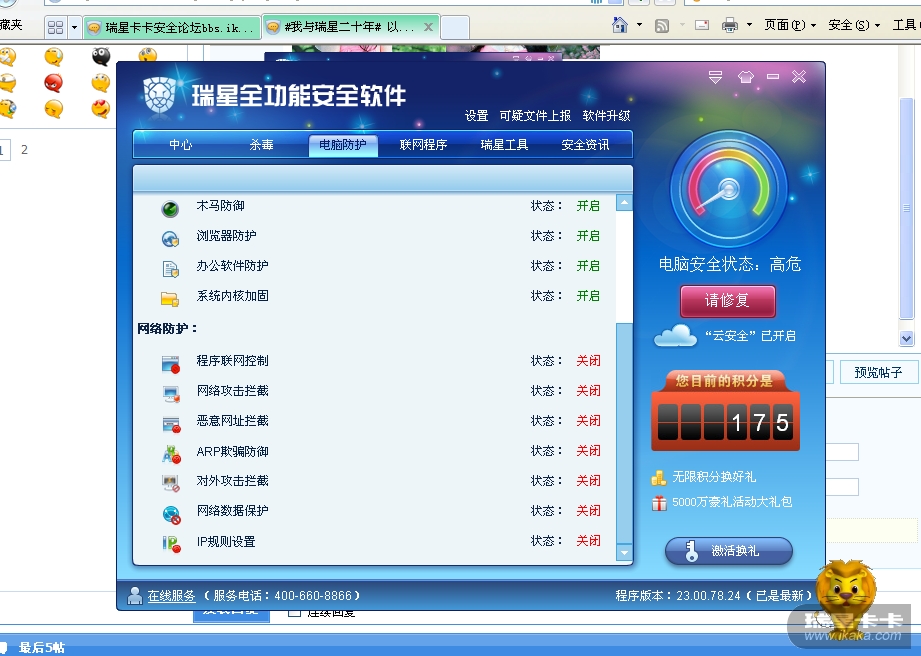921x656 pixels.
Task: Switch to the 联网程序 tab
Action: pos(423,144)
